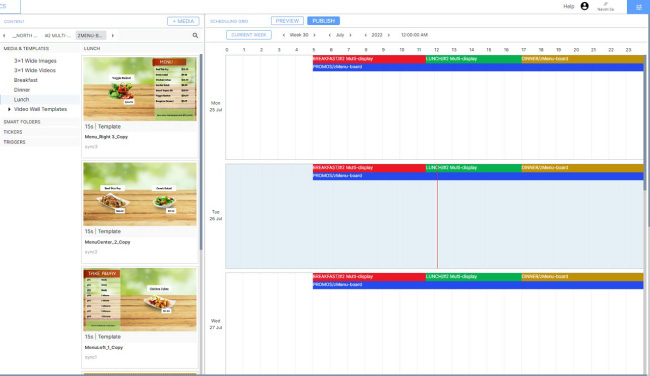This screenshot has height=376, width=650.
Task: Open the Help link
Action: tap(569, 6)
